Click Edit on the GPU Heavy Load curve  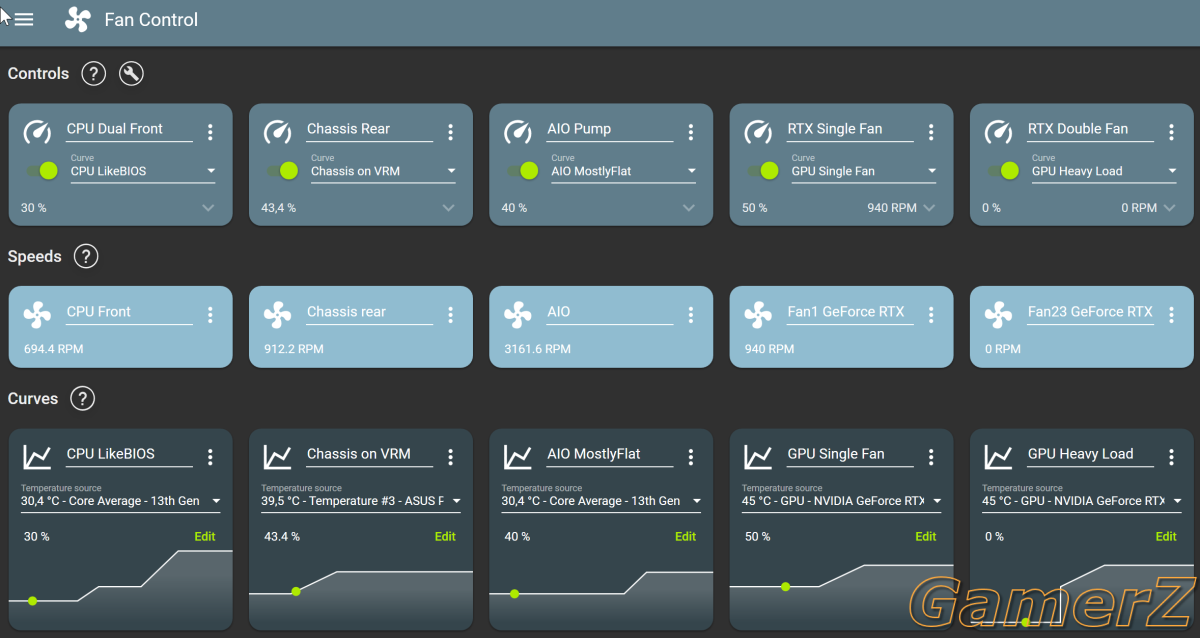pos(1166,537)
